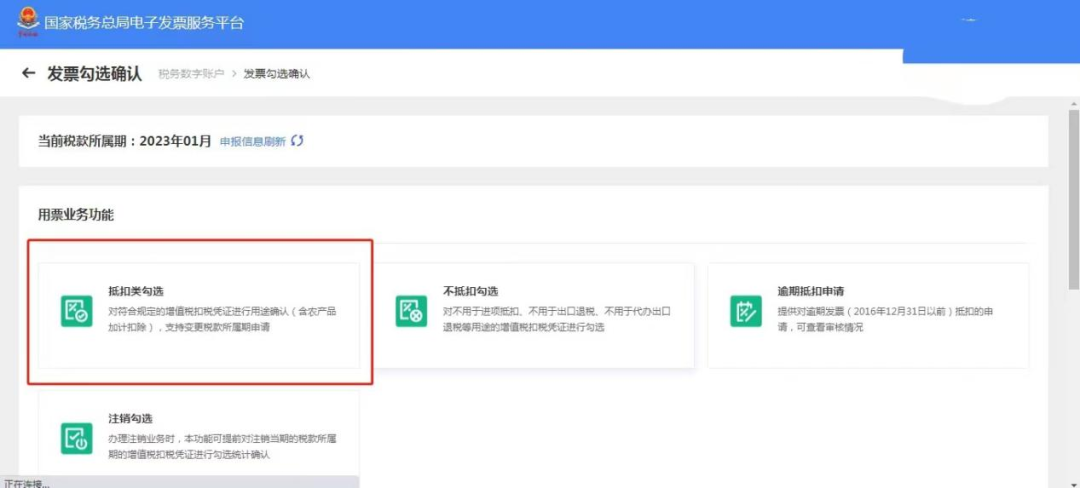
Task: Open the 注销勾选 green icon
Action: pos(76,438)
